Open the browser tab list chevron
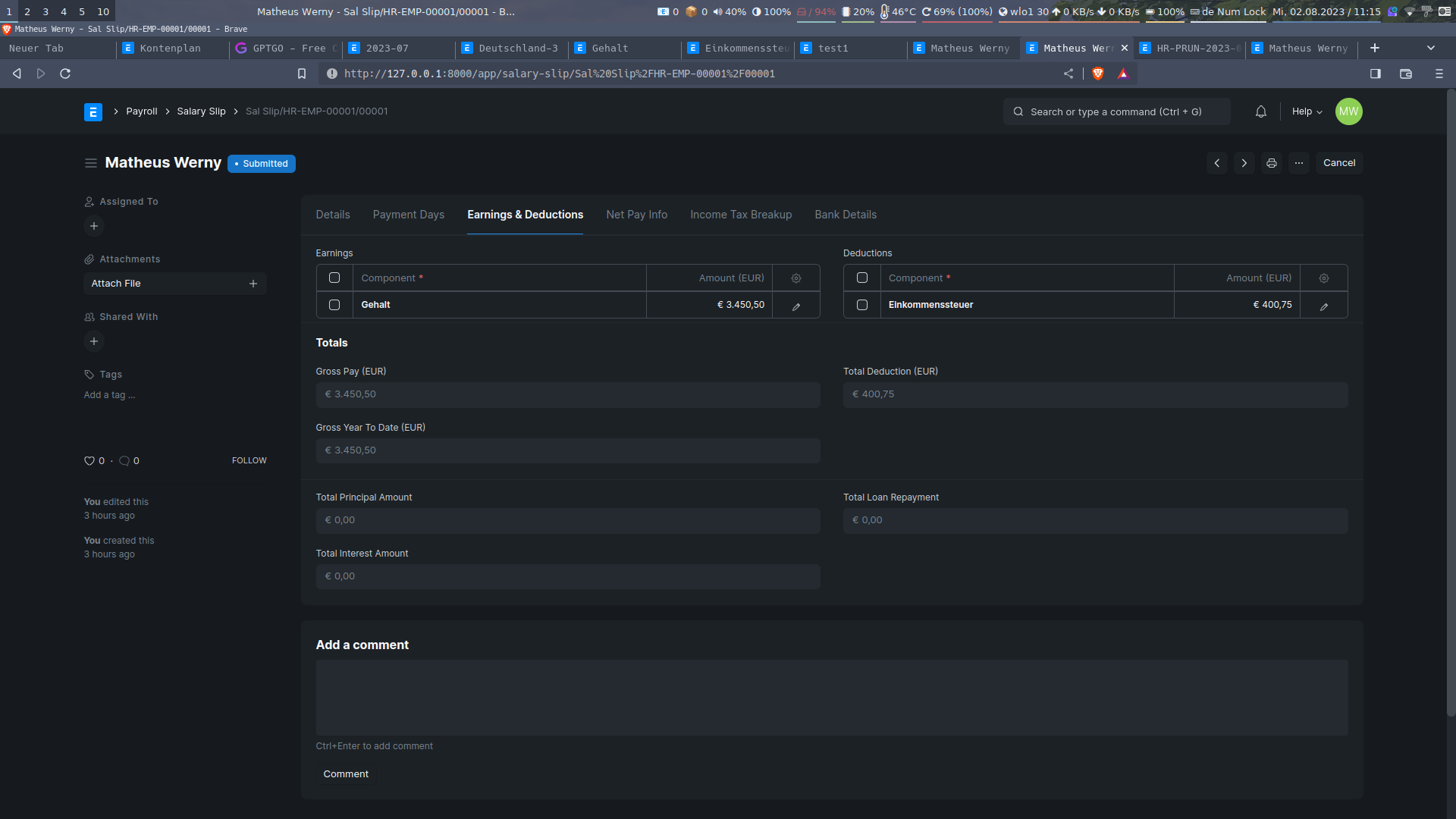This screenshot has height=819, width=1456. coord(1432,47)
